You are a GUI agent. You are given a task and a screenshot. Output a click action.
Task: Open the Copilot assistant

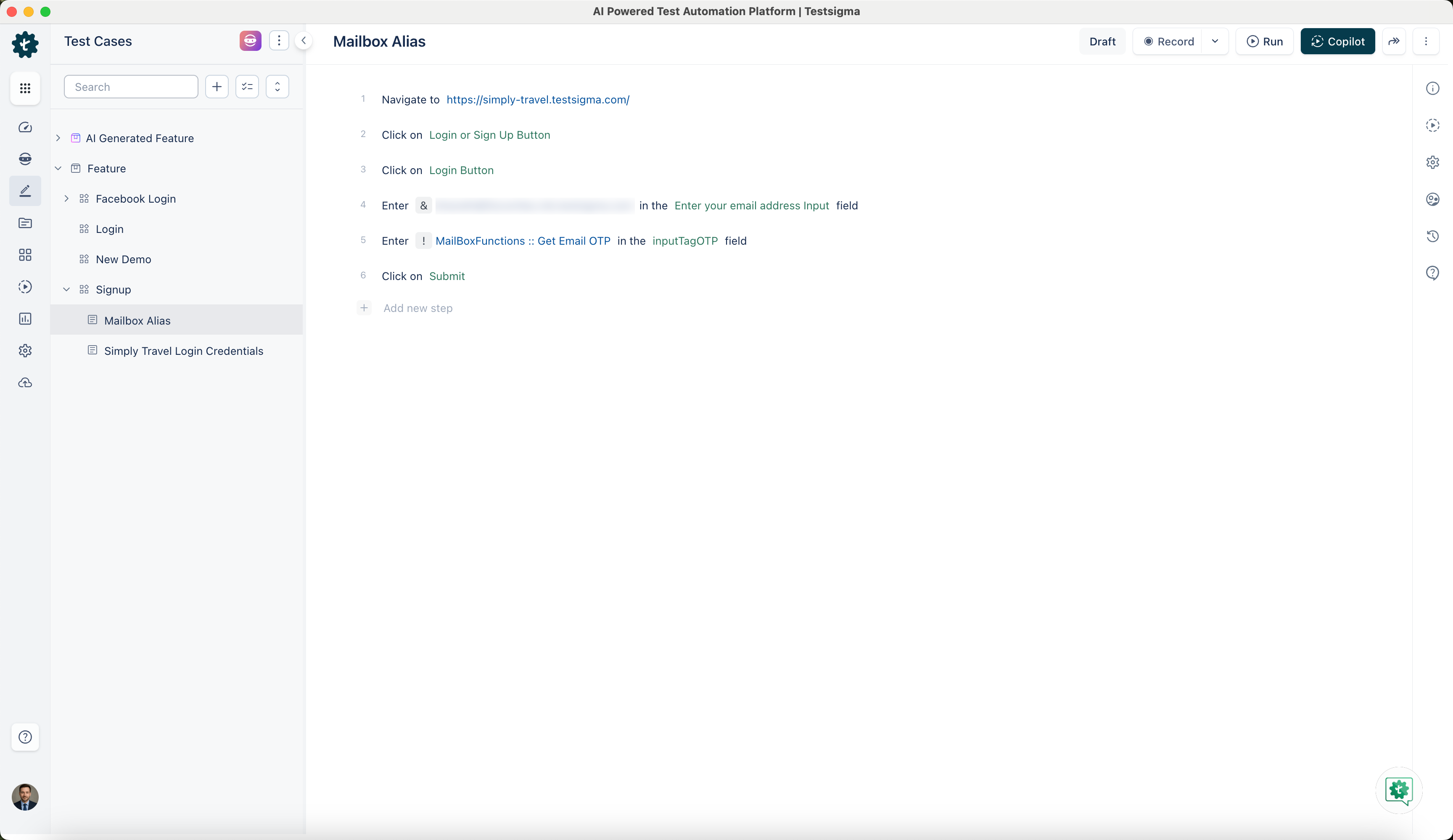click(1338, 42)
